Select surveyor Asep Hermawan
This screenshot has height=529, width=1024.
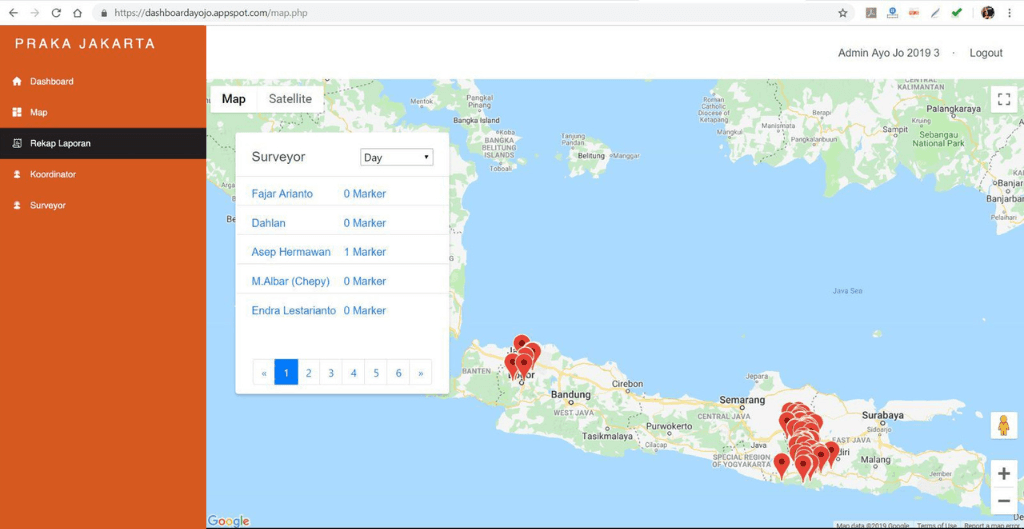click(291, 252)
